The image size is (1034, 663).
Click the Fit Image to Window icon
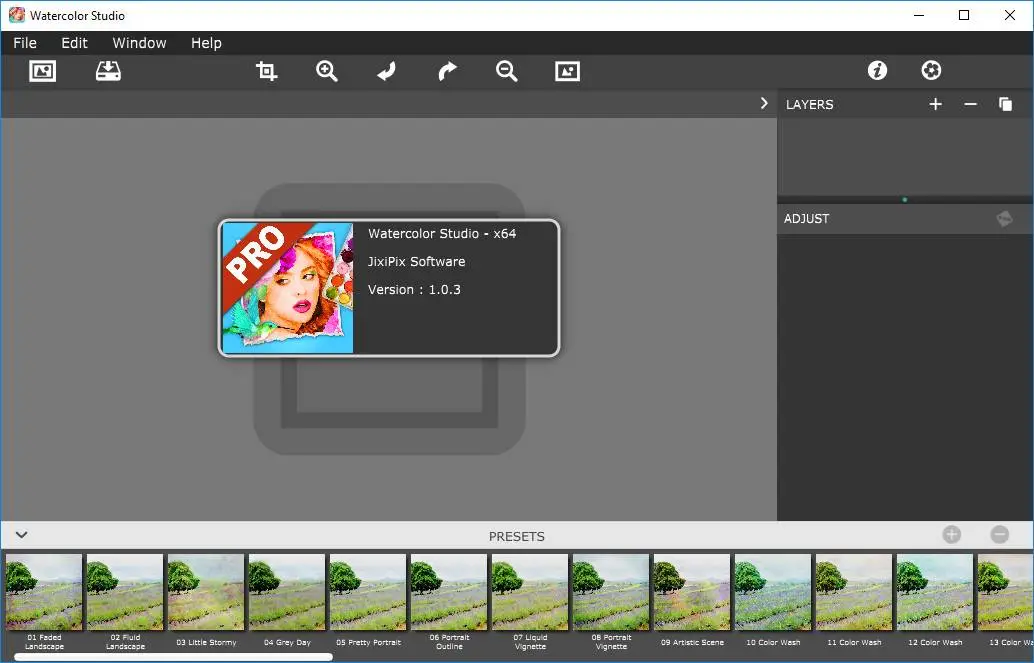coord(567,71)
